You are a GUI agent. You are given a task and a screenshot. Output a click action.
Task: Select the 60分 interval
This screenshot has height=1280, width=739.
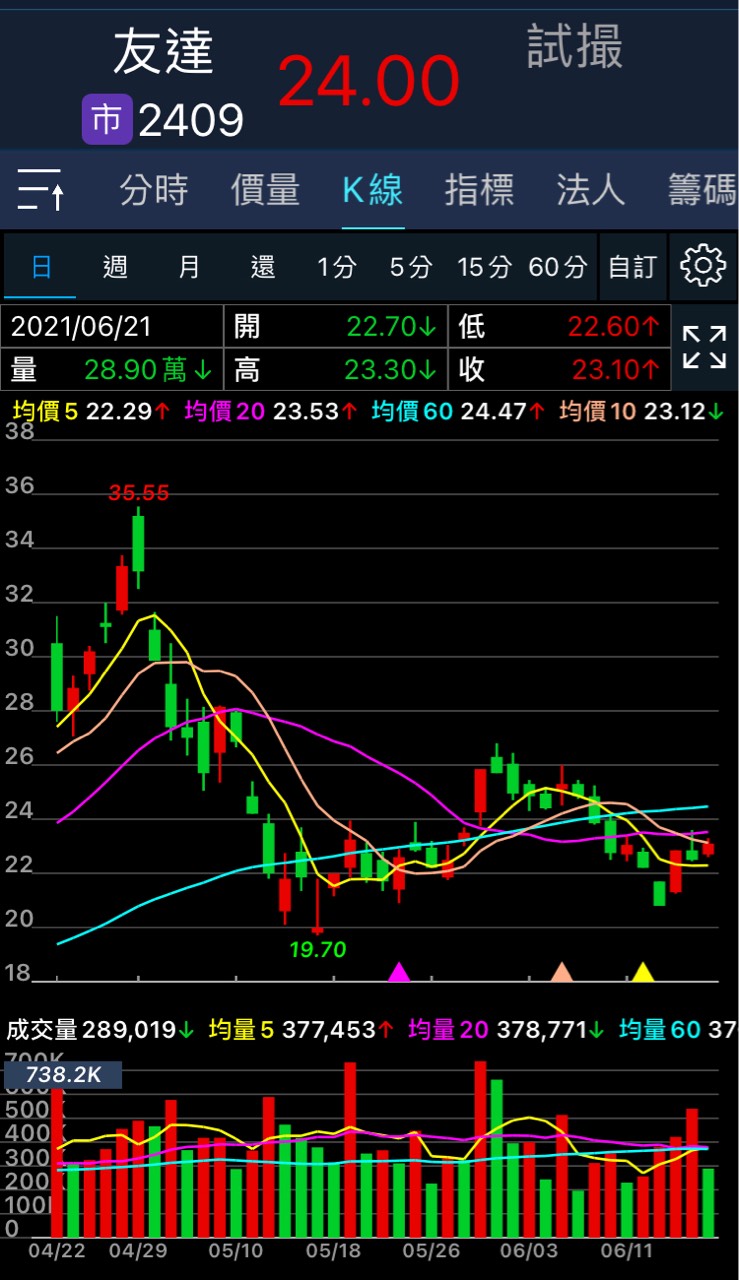[x=557, y=267]
